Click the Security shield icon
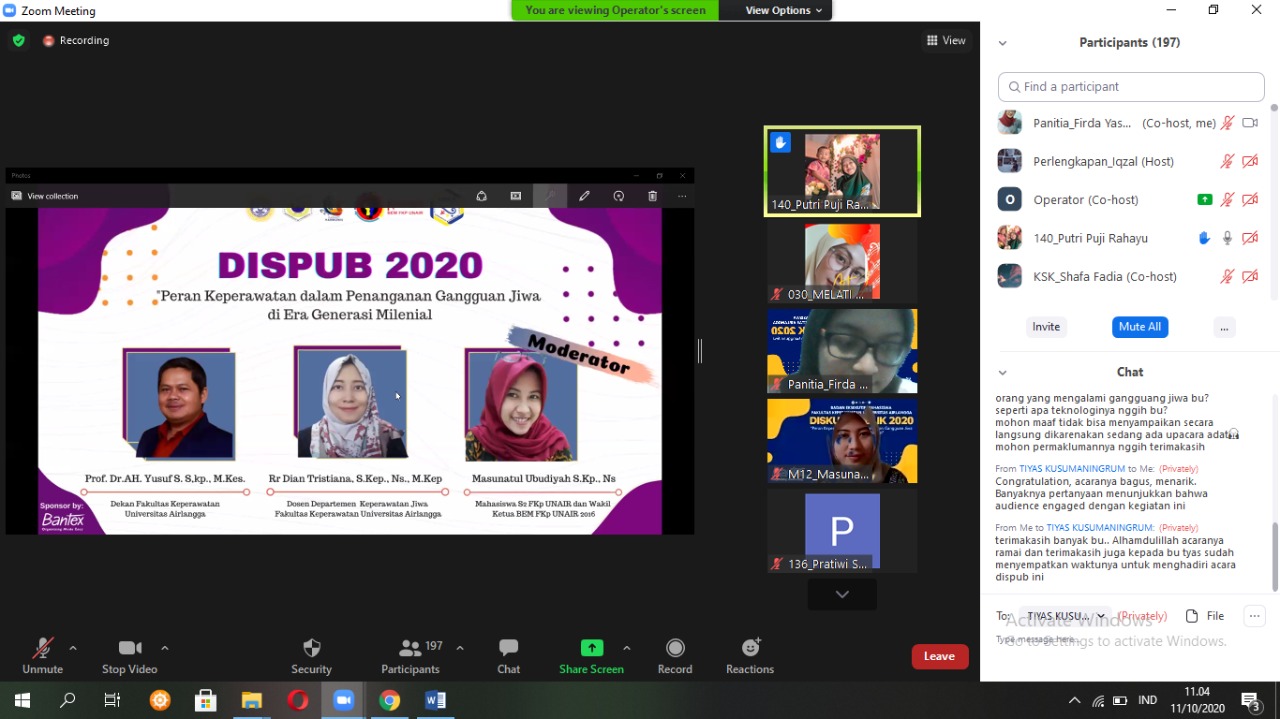 coord(311,648)
